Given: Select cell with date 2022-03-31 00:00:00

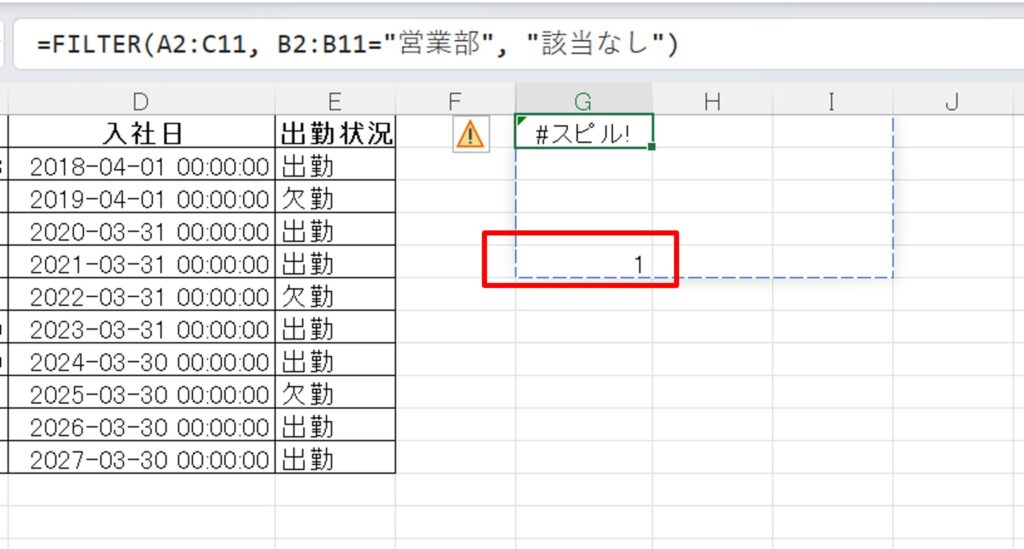Looking at the screenshot, I should (x=141, y=295).
